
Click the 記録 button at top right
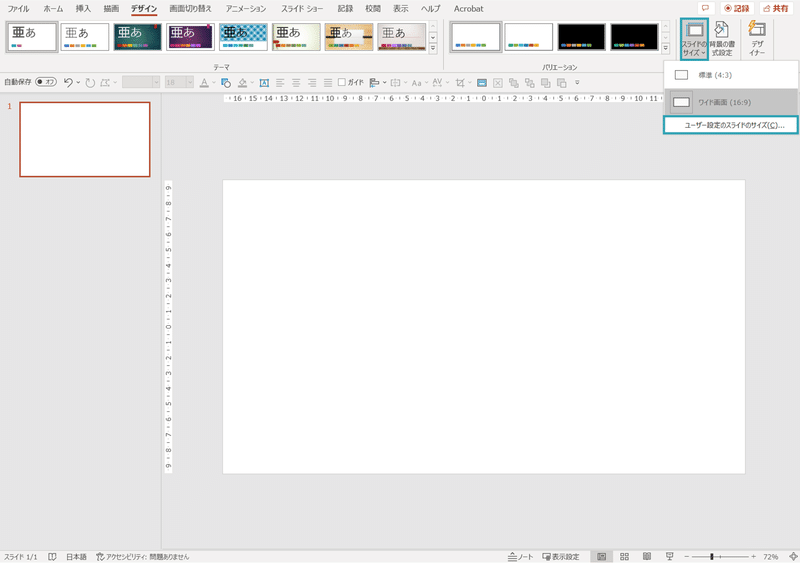point(737,8)
